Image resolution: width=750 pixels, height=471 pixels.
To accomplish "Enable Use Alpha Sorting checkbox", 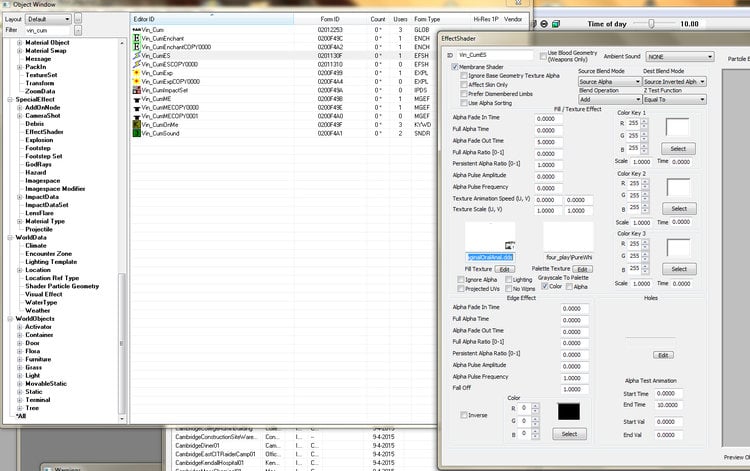I will (463, 103).
